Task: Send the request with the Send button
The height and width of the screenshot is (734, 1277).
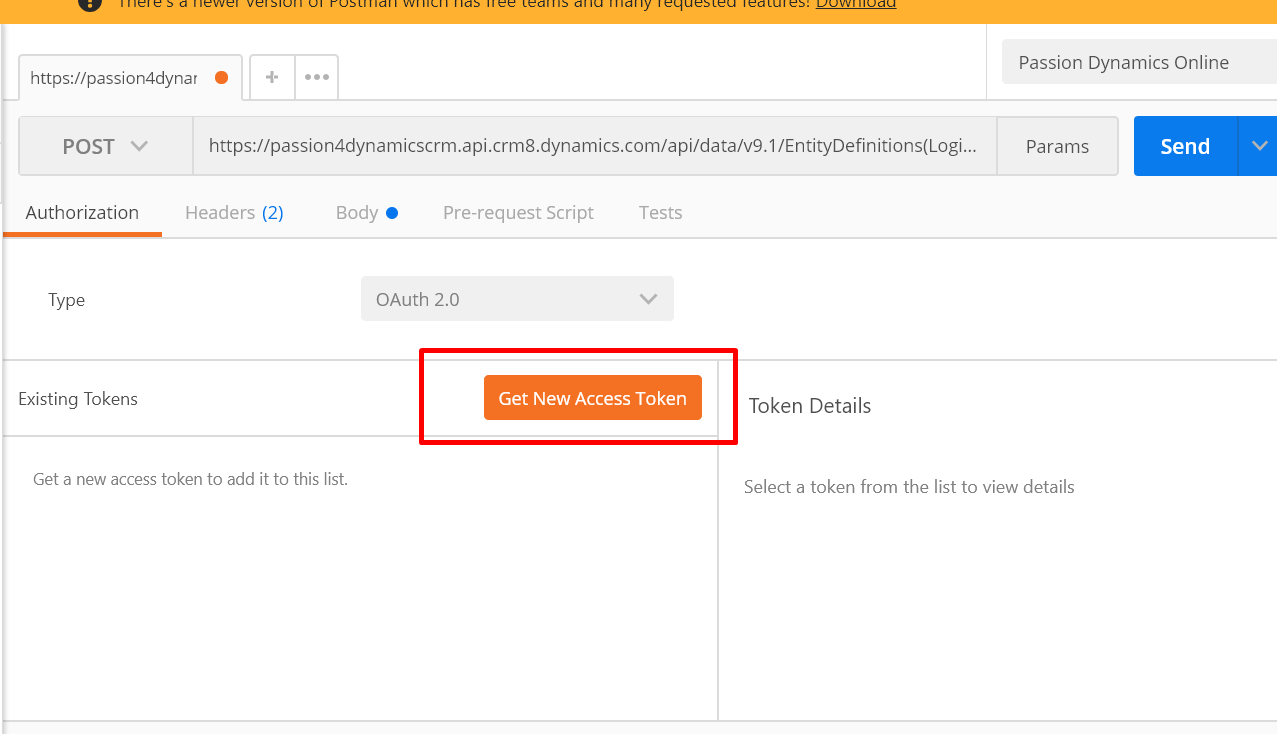Action: point(1185,146)
